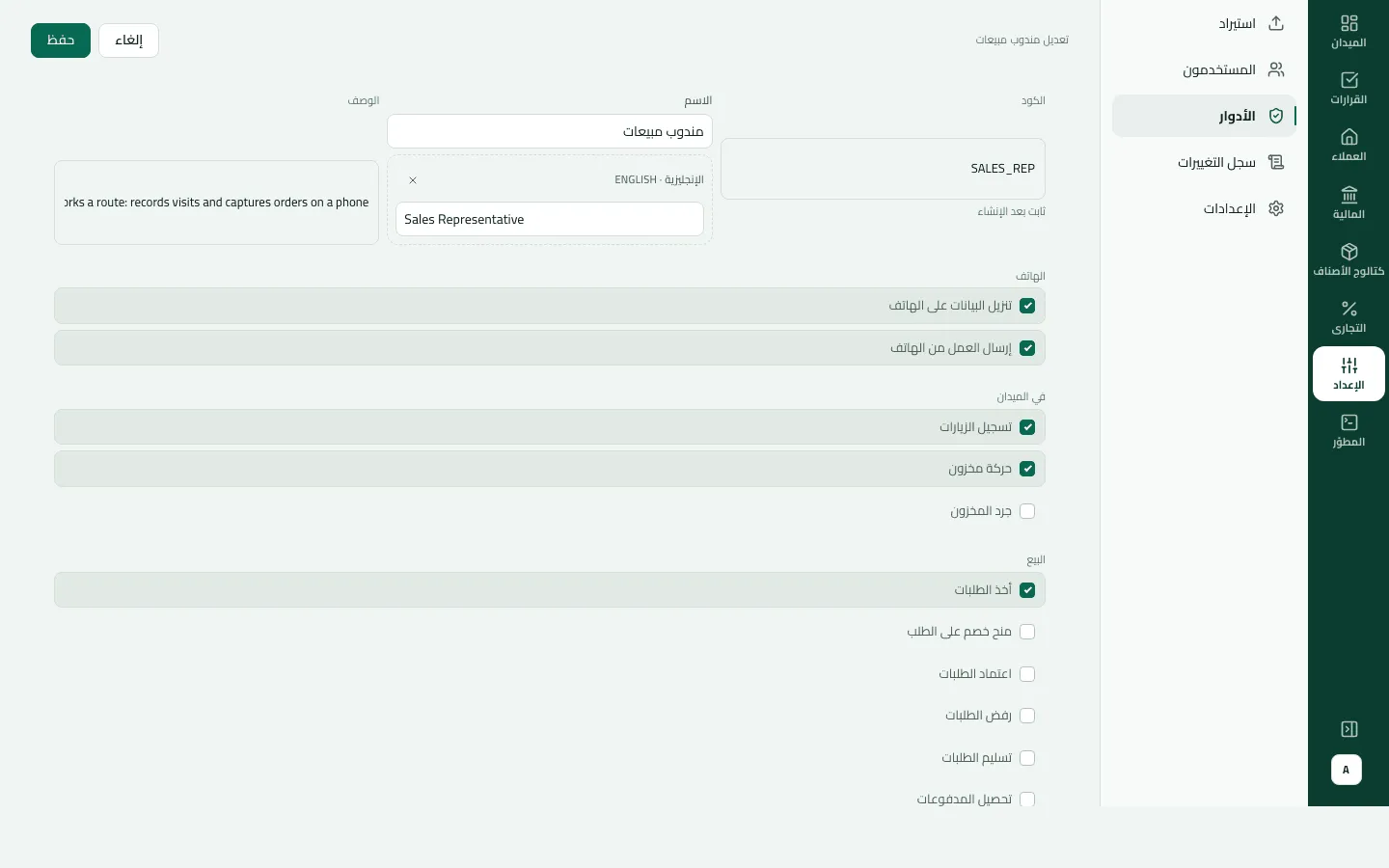Open سجل التغييرات menu item

[1204, 162]
